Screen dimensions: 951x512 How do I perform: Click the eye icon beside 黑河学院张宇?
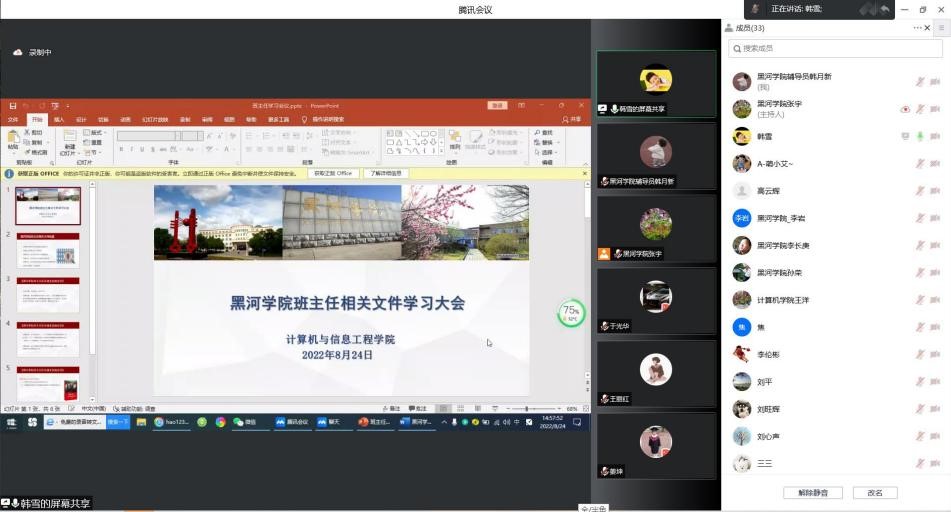click(x=905, y=109)
